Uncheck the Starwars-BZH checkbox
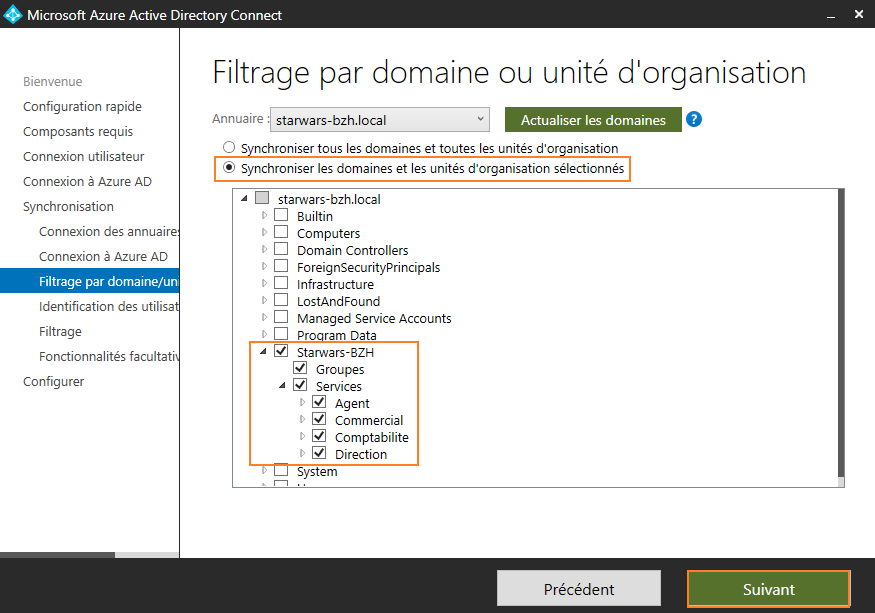The image size is (875, 613). click(x=281, y=351)
